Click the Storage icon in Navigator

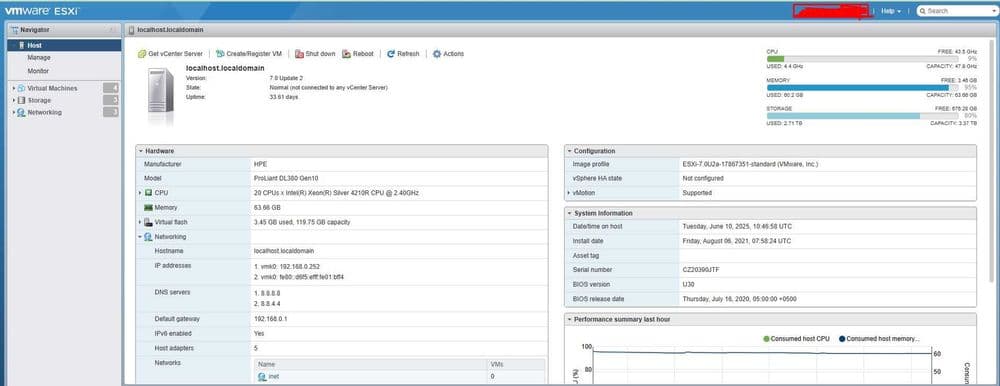point(21,100)
